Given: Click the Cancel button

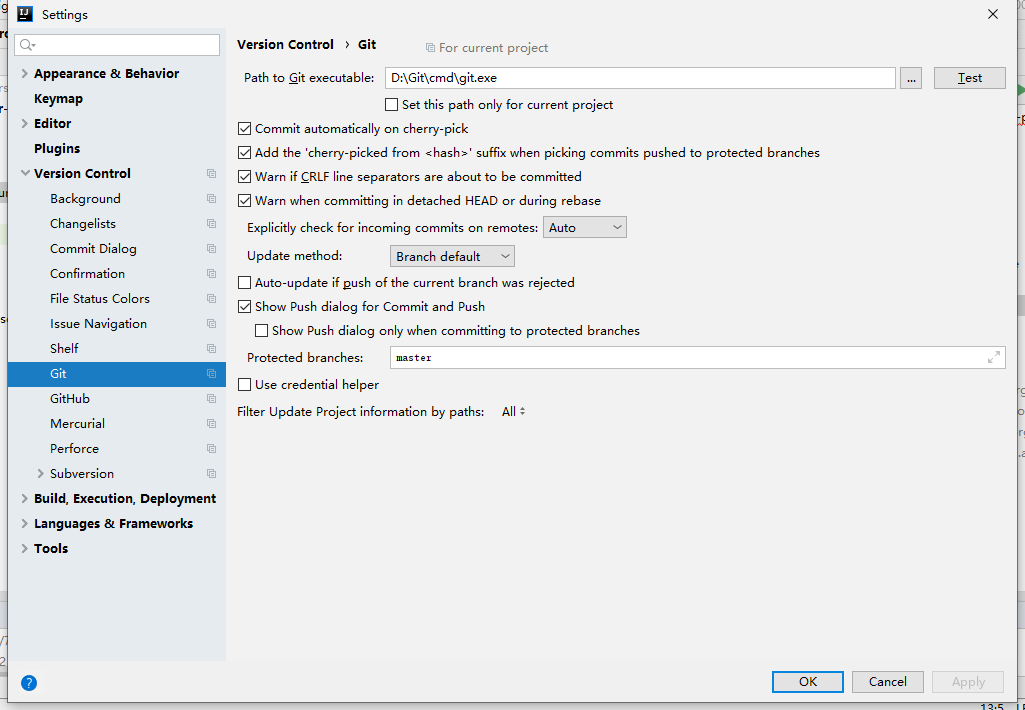Looking at the screenshot, I should click(888, 682).
